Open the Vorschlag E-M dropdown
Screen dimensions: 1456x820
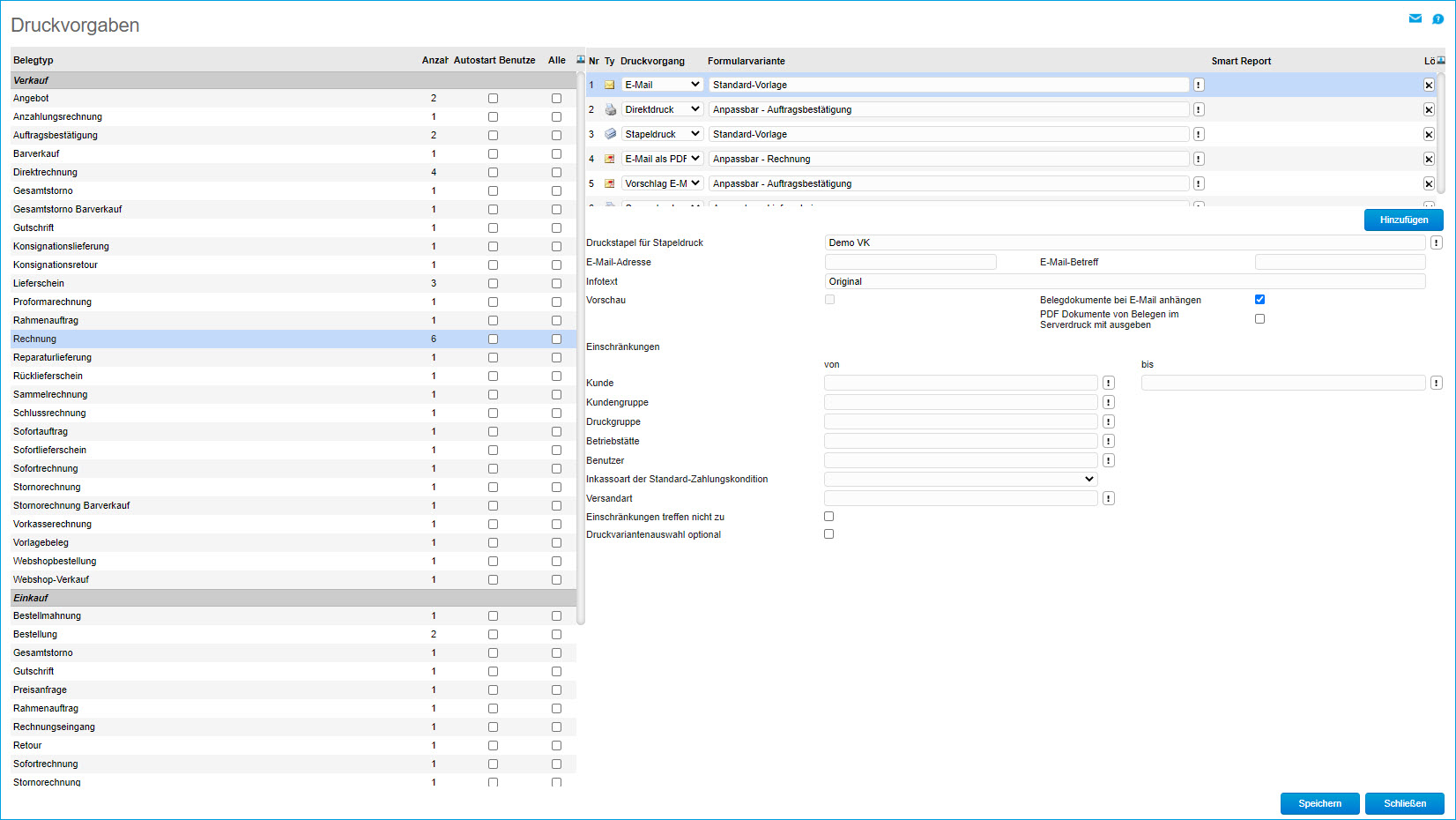(x=663, y=183)
